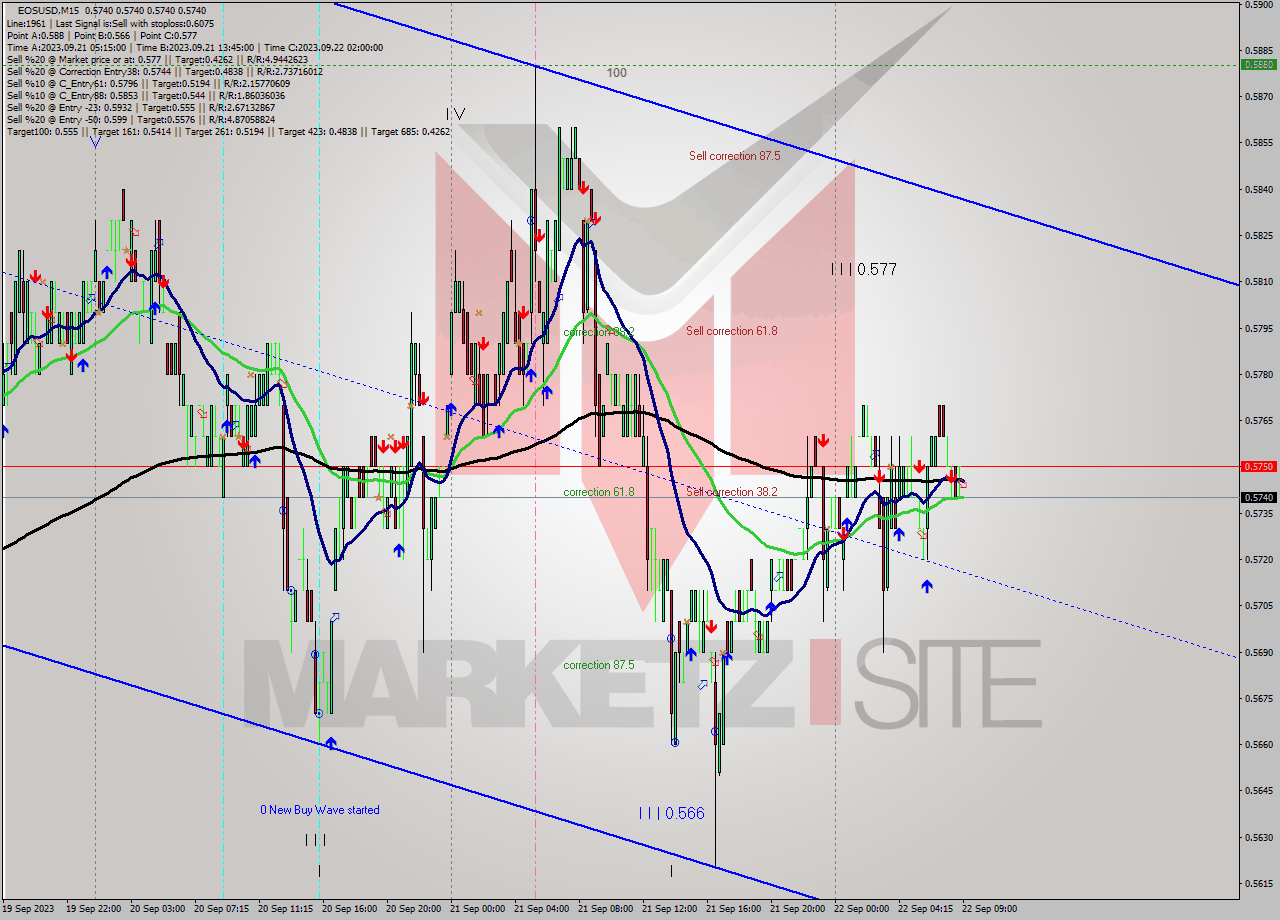Image resolution: width=1280 pixels, height=920 pixels.
Task: Click 0.5690 on the price axis
Action: tap(1258, 652)
